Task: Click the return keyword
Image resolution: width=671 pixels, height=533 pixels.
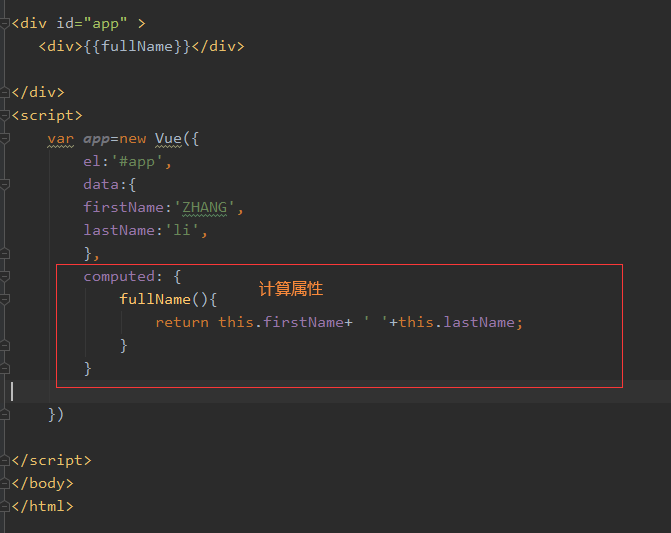Action: 182,322
